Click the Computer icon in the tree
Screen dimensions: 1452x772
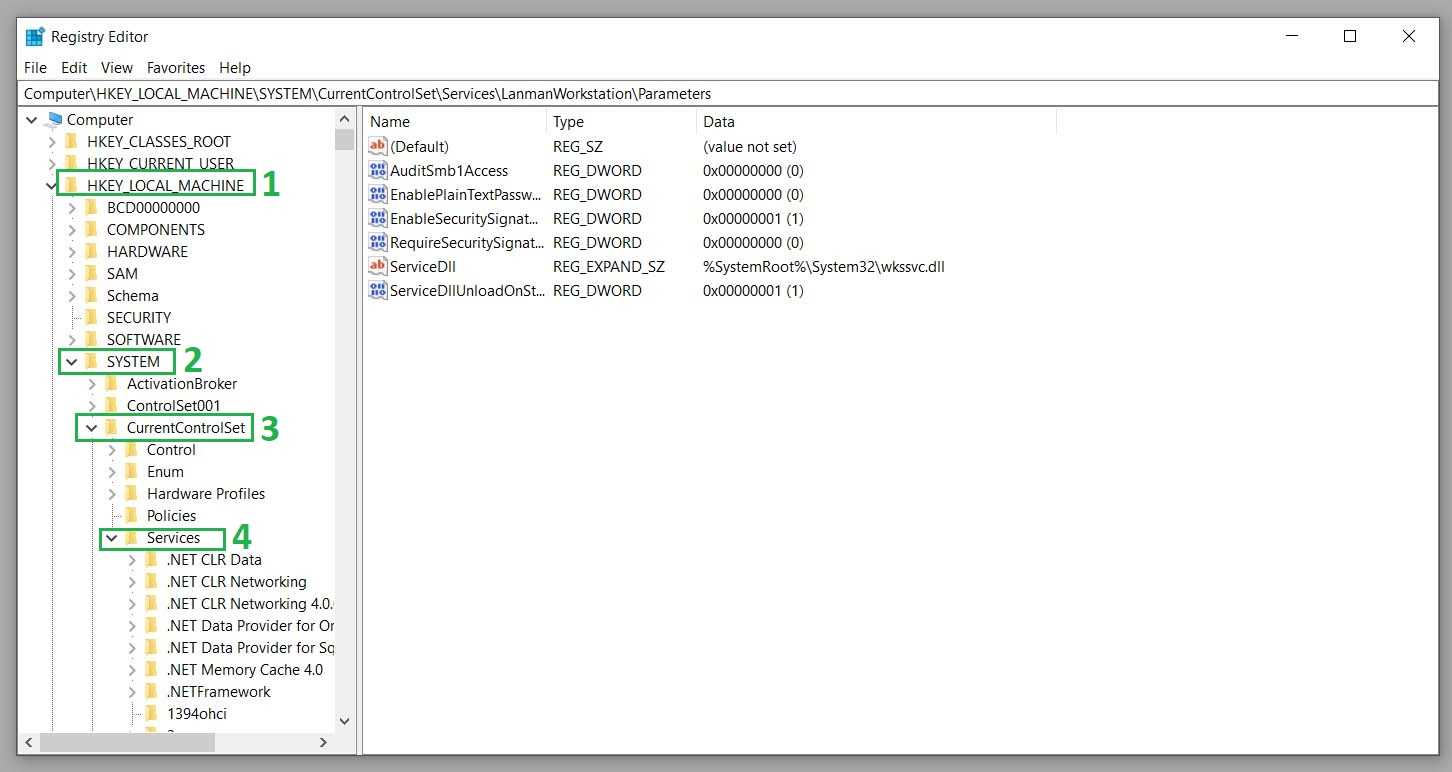[x=54, y=120]
